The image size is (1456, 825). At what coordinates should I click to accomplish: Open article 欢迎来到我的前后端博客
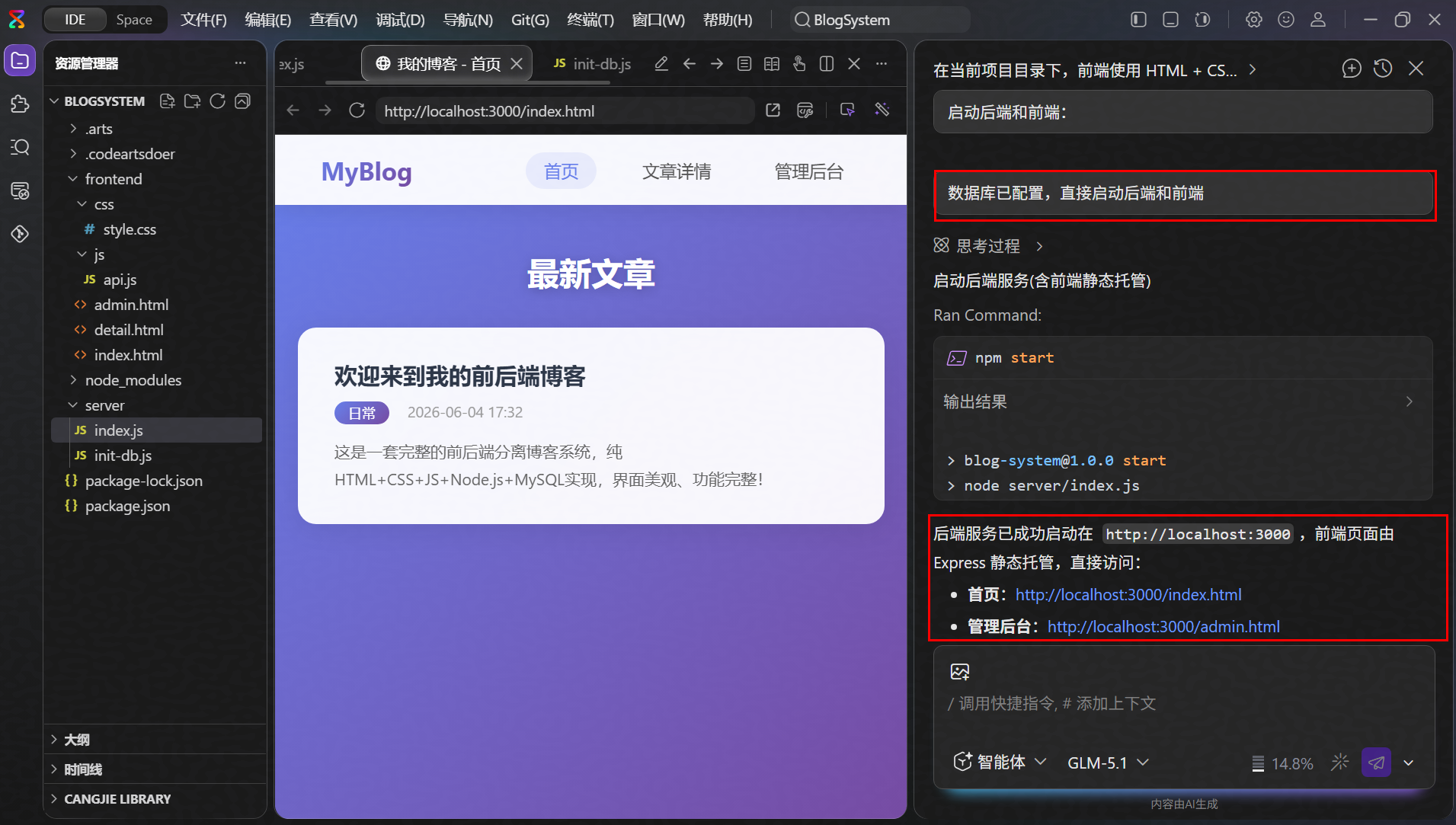459,376
